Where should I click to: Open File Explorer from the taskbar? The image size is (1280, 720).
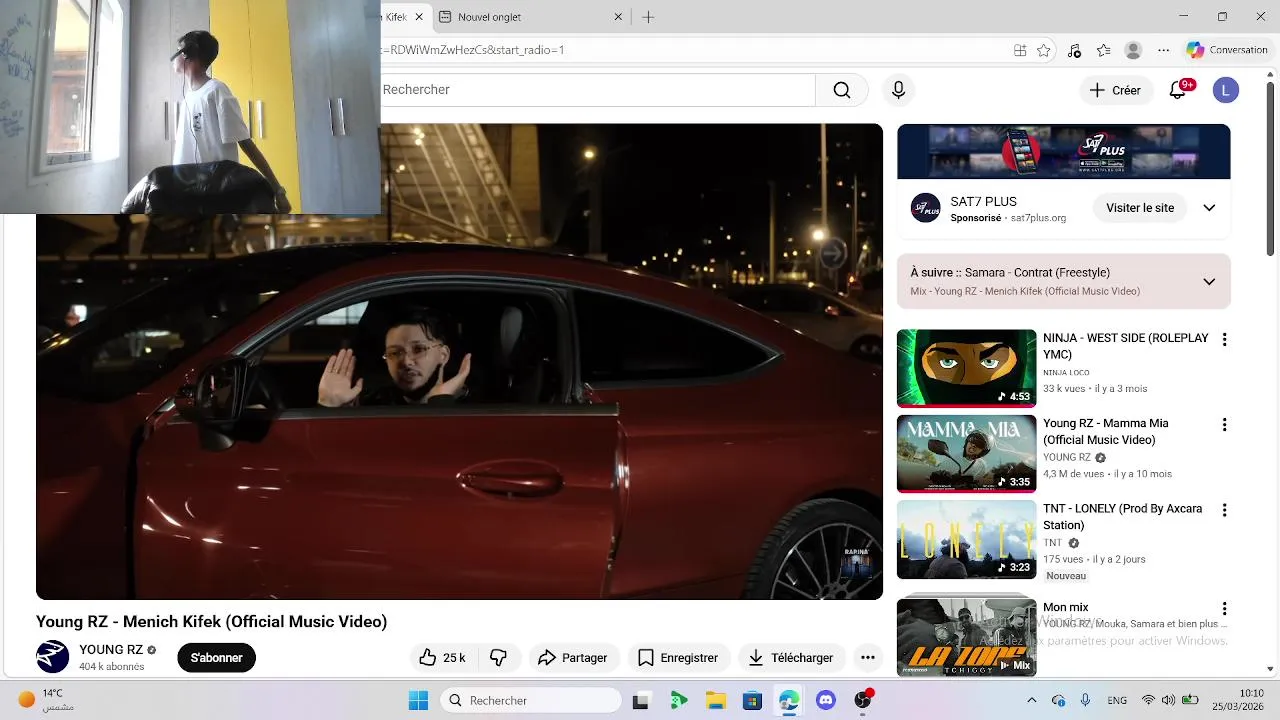(x=715, y=701)
